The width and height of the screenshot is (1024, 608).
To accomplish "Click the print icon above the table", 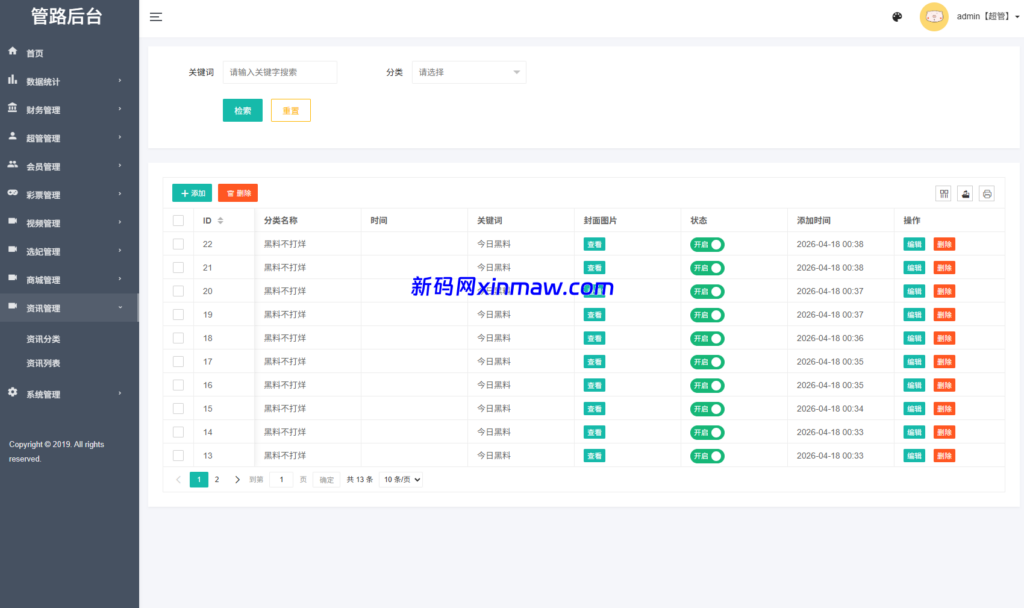I will tap(986, 194).
